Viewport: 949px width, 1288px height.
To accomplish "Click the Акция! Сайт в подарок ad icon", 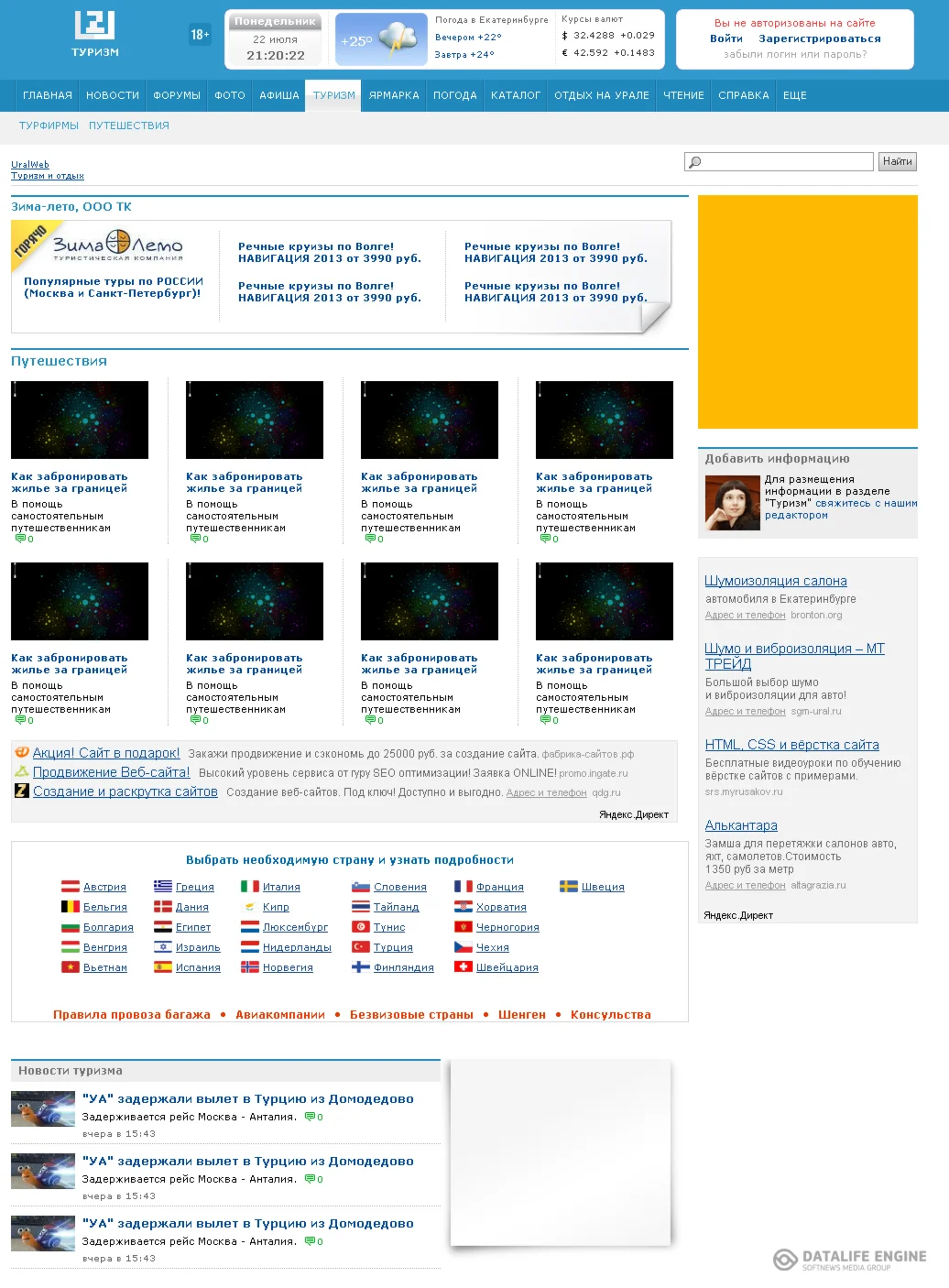I will coord(22,753).
